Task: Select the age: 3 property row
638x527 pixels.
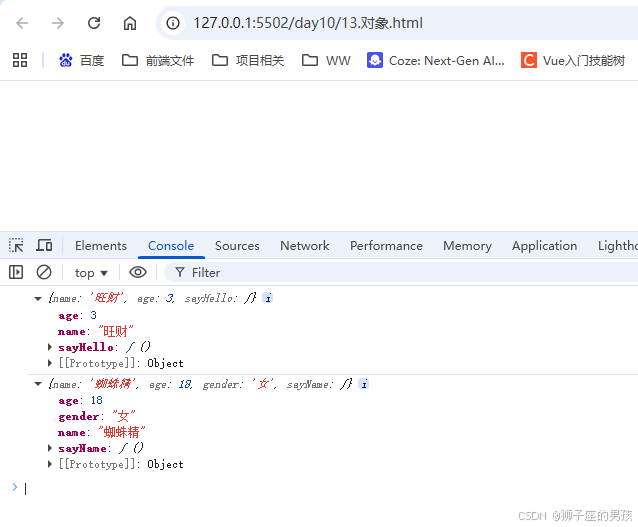Action: (x=77, y=315)
